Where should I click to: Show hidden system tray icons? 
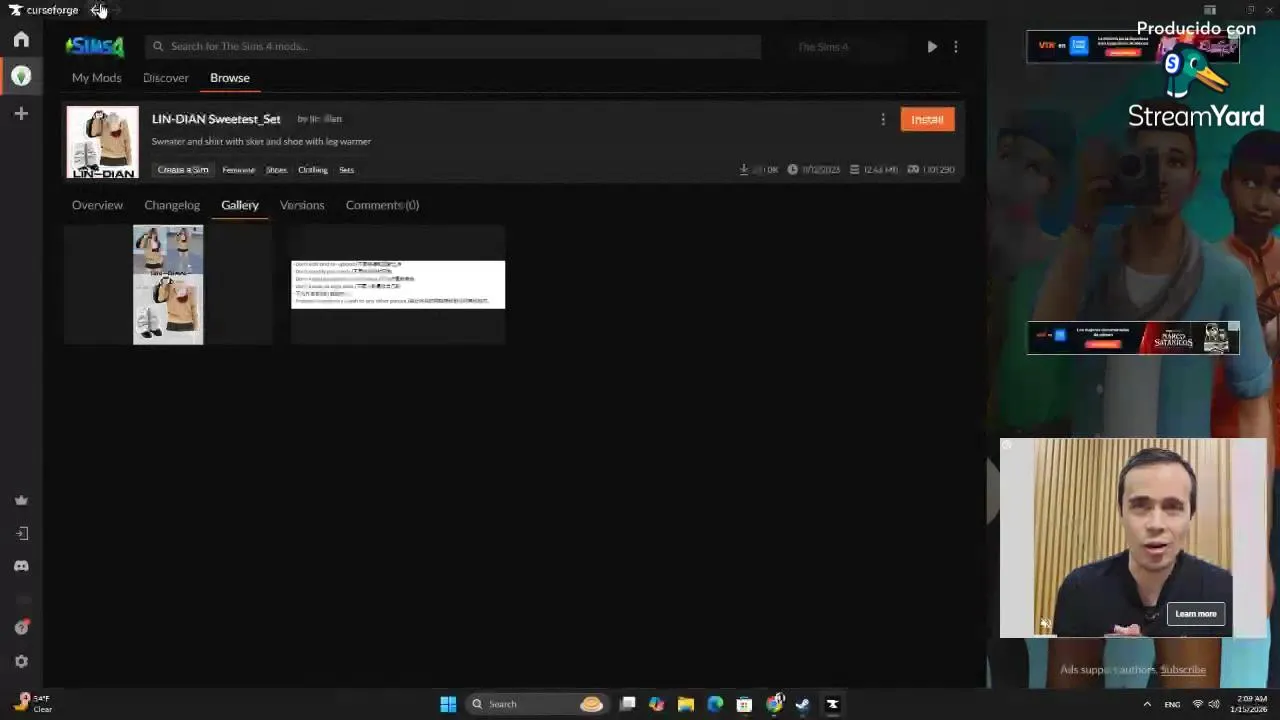pos(1147,704)
